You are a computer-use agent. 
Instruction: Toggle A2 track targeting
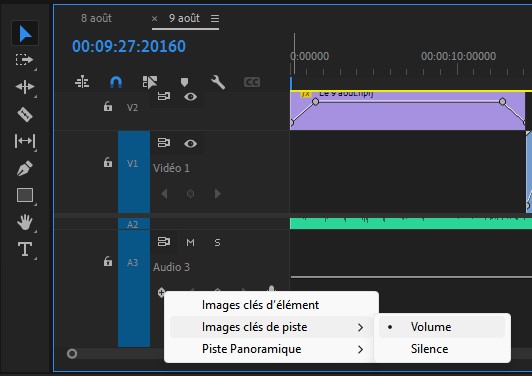[x=134, y=224]
